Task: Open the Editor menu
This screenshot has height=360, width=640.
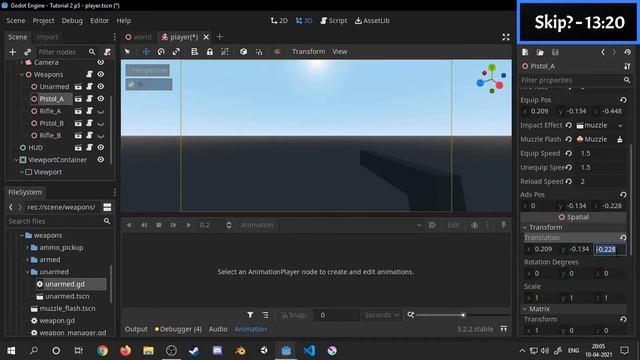Action: (99, 20)
